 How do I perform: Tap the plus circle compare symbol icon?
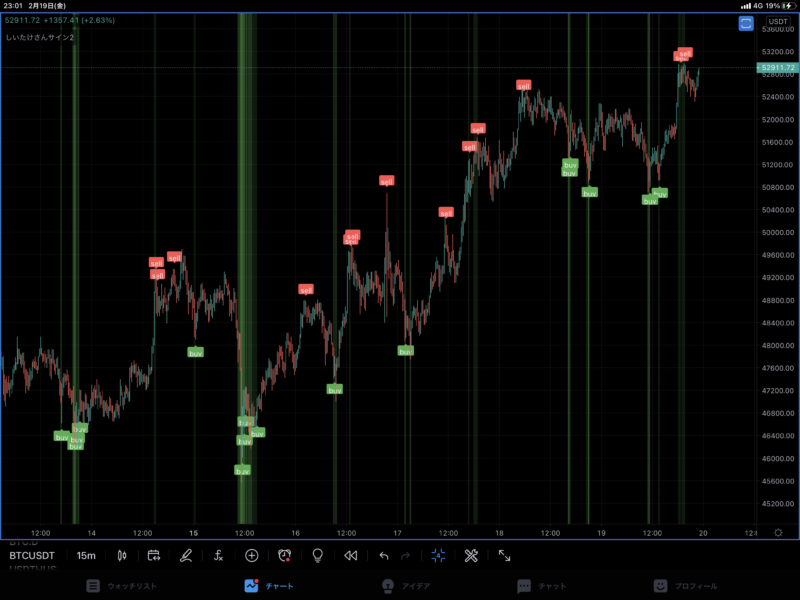click(252, 555)
